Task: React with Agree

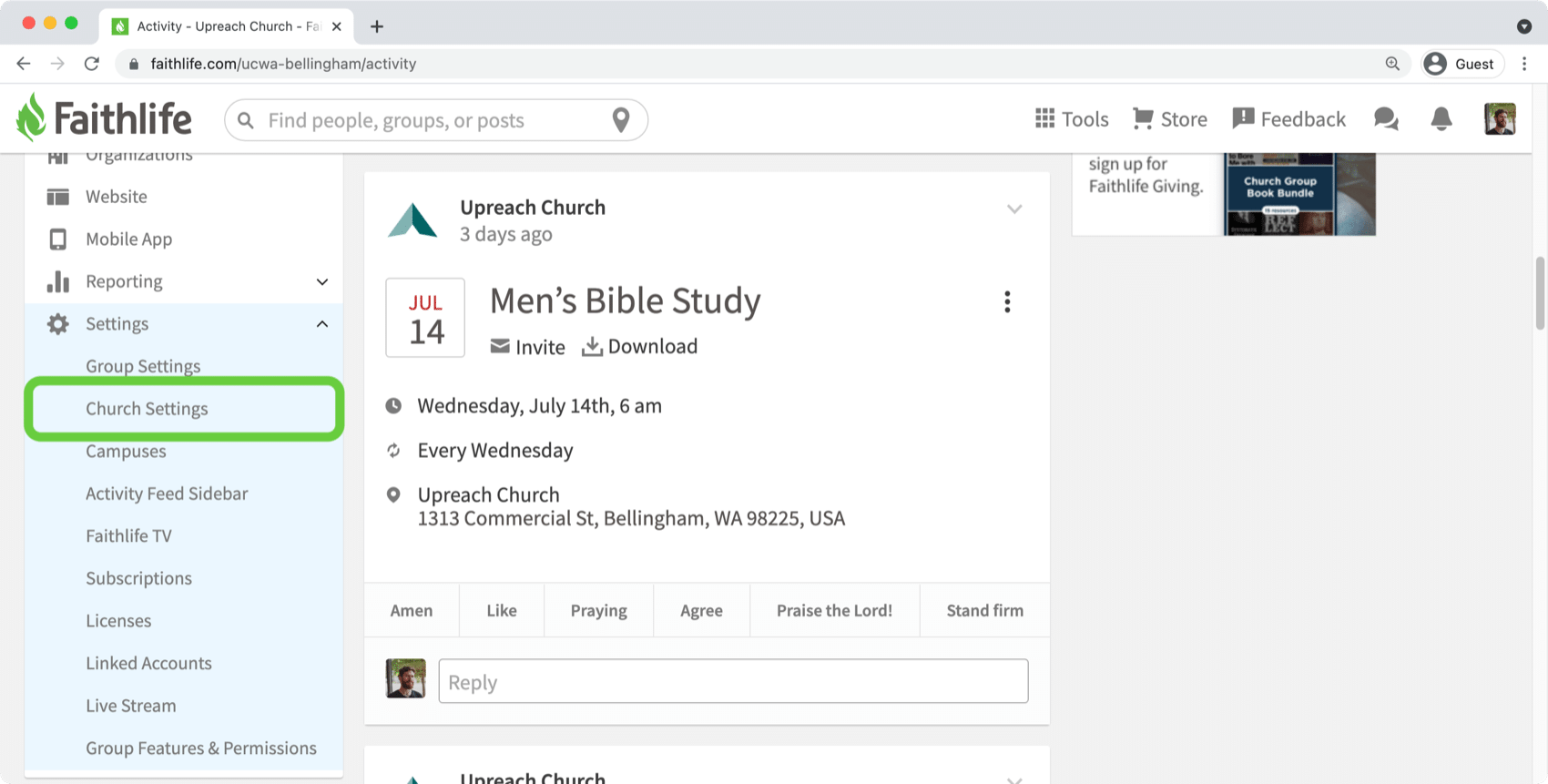Action: (701, 610)
